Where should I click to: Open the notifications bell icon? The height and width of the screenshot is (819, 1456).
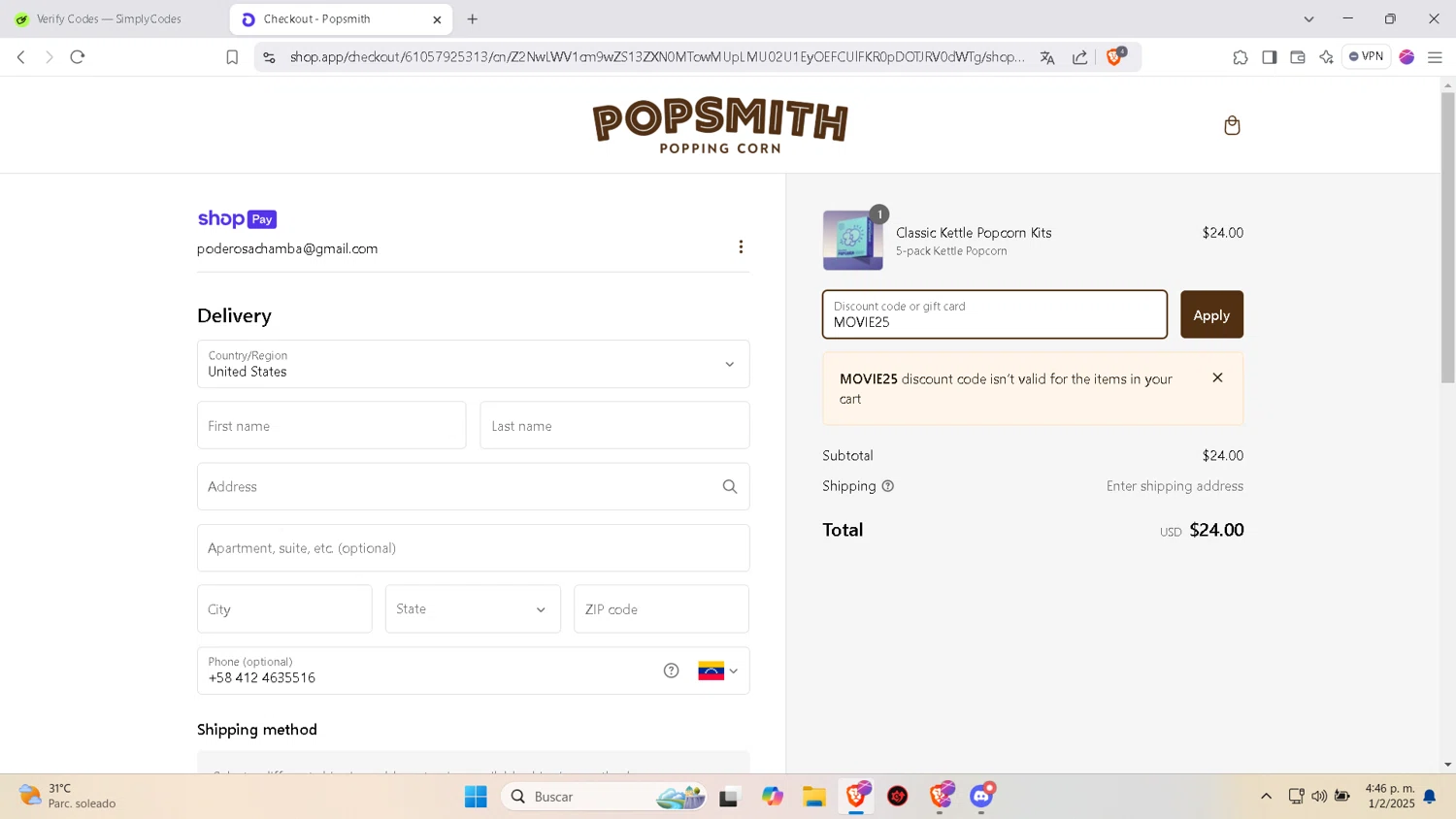click(x=1430, y=796)
